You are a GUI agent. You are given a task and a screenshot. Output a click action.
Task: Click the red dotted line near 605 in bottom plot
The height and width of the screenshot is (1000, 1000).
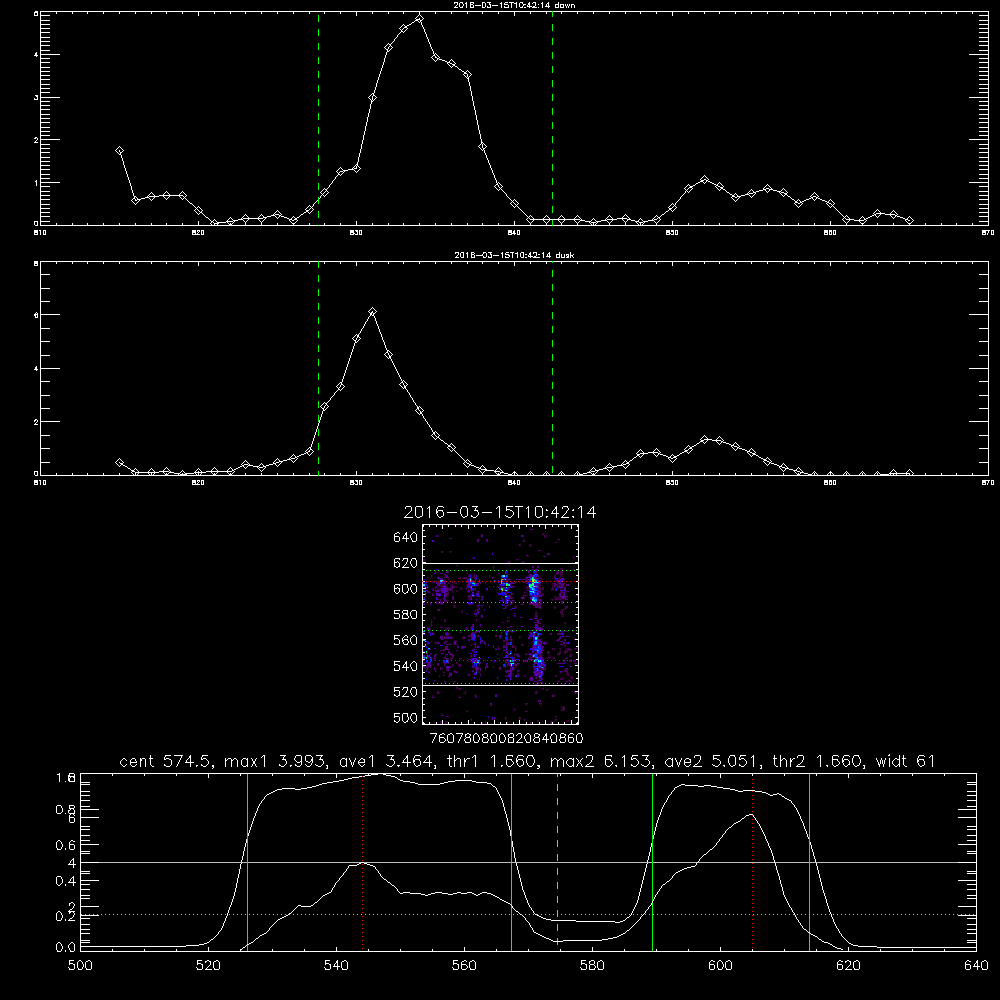pos(753,861)
